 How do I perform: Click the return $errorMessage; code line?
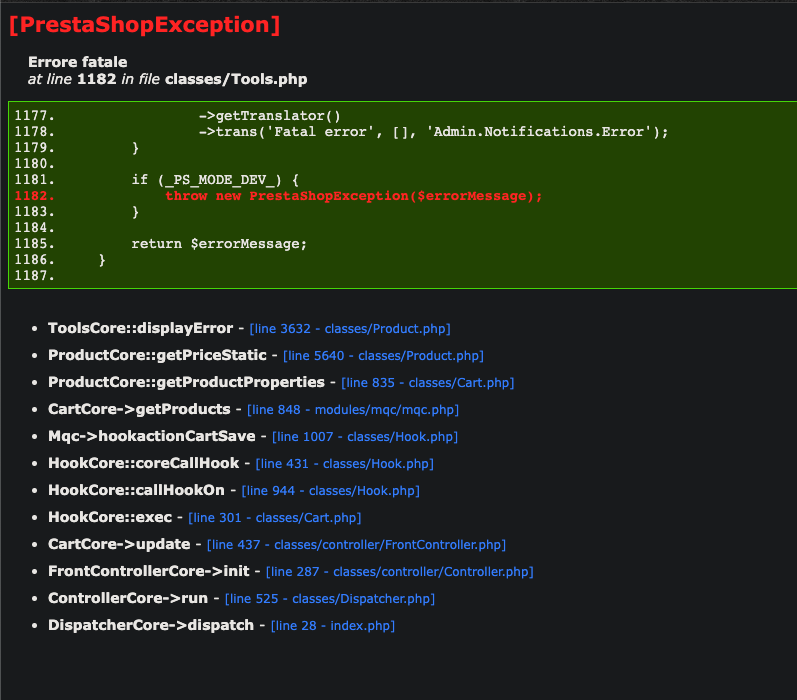coord(219,244)
